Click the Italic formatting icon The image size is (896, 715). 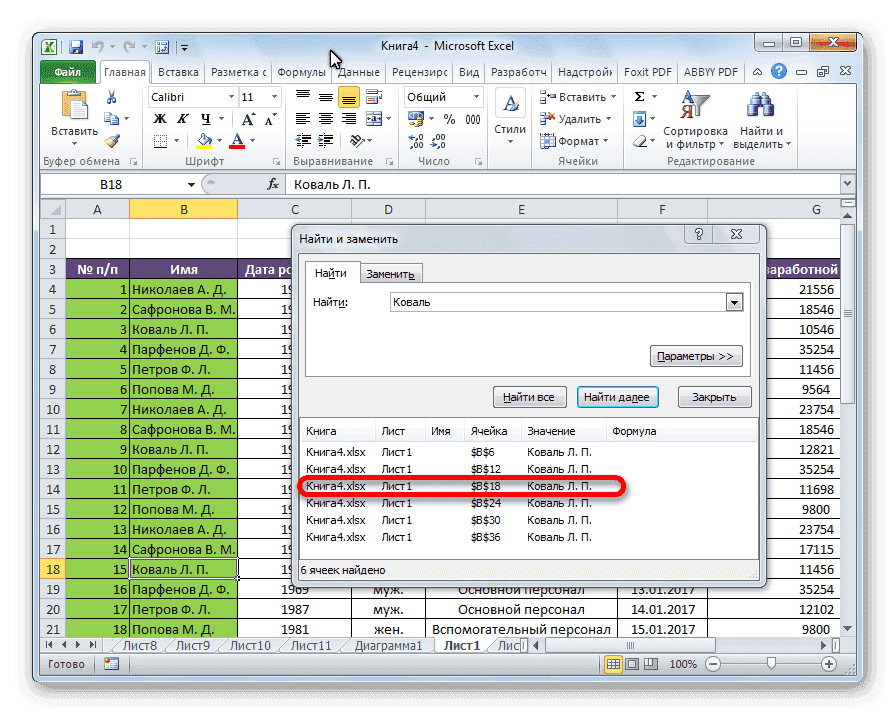coord(182,118)
